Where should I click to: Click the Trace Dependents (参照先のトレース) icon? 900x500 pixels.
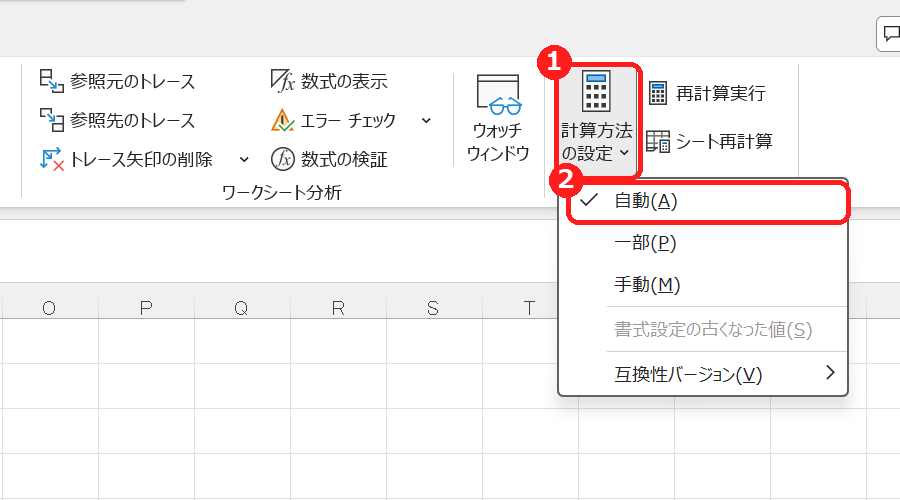coord(52,120)
